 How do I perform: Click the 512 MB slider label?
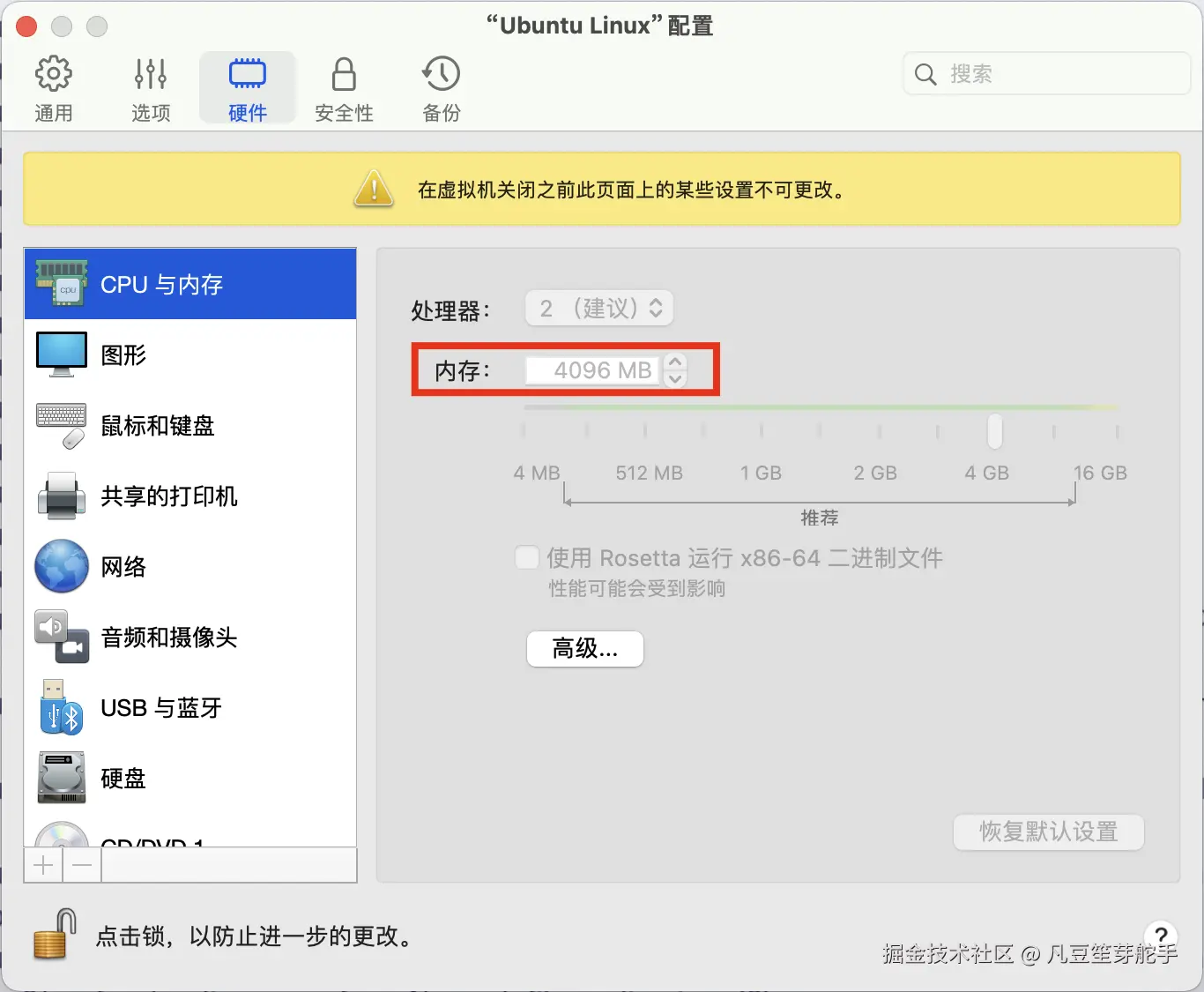[649, 473]
